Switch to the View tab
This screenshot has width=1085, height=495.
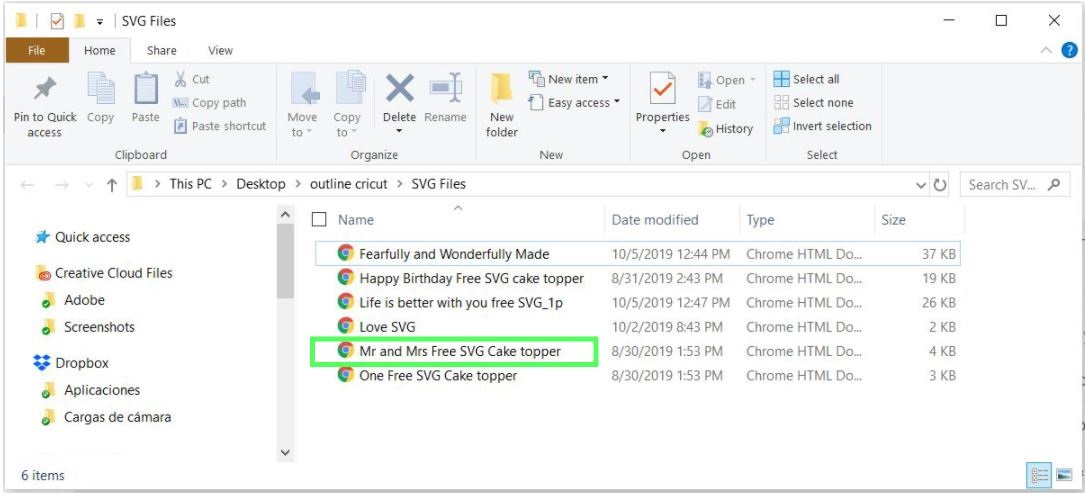(x=220, y=50)
